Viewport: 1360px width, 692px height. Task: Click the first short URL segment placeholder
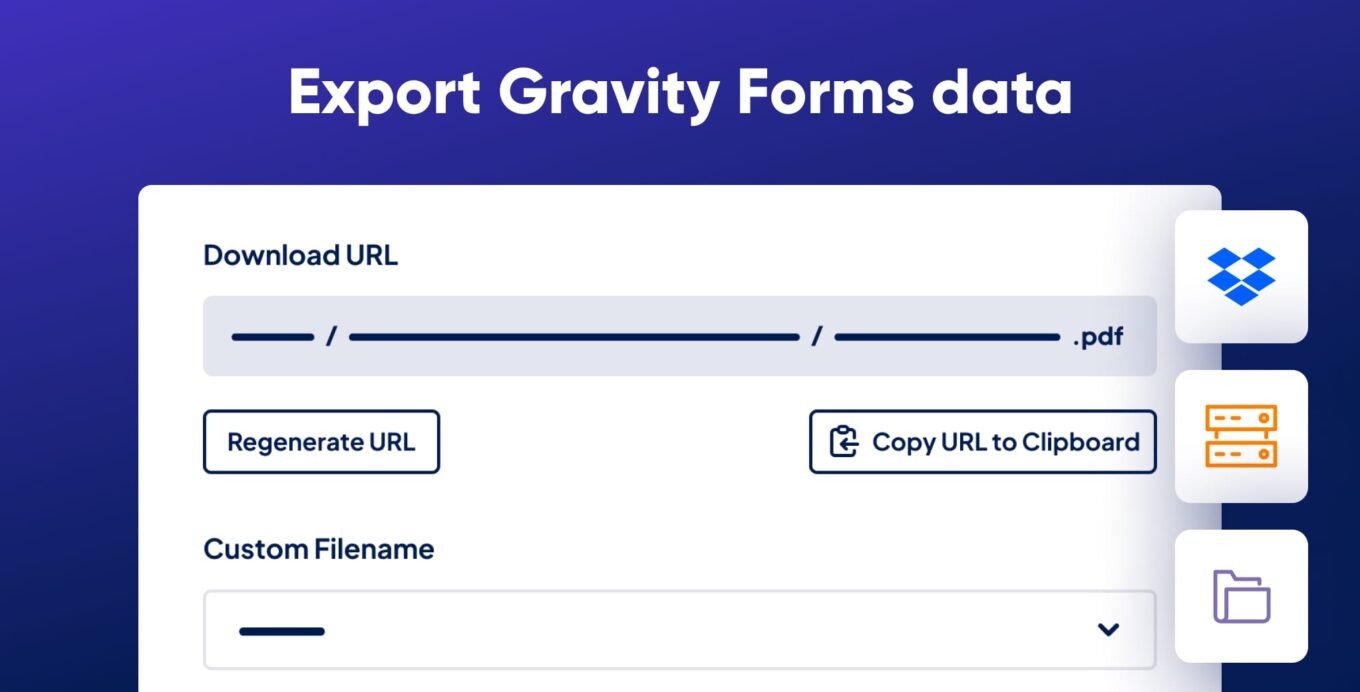coord(272,338)
